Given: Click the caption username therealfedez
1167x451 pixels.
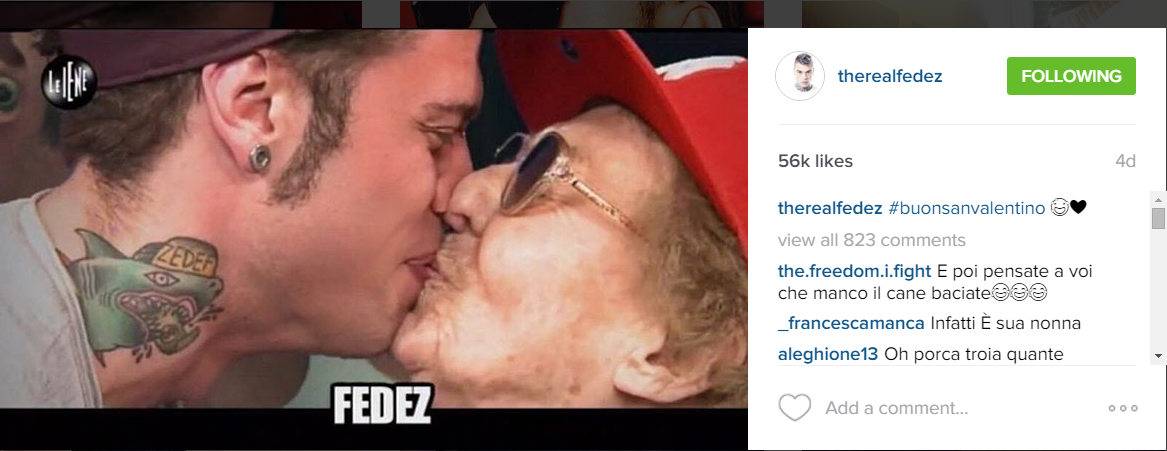Looking at the screenshot, I should click(x=830, y=208).
